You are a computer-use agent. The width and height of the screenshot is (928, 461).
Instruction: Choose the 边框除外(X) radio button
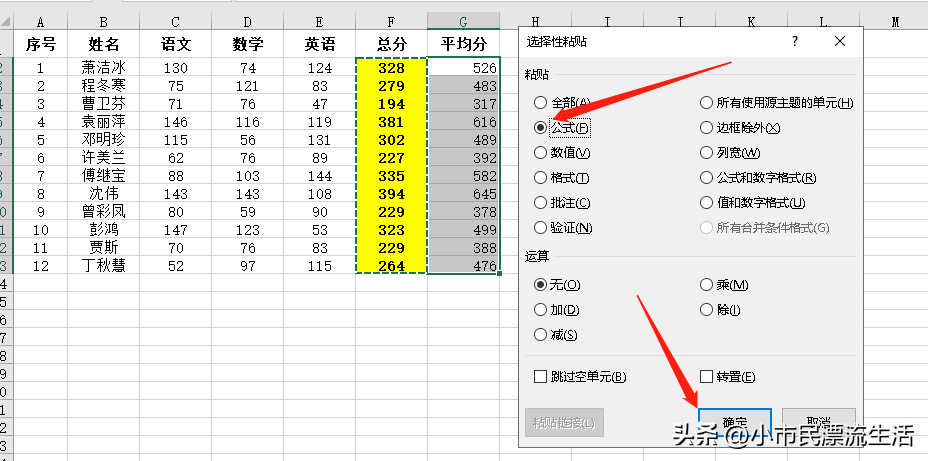[706, 128]
